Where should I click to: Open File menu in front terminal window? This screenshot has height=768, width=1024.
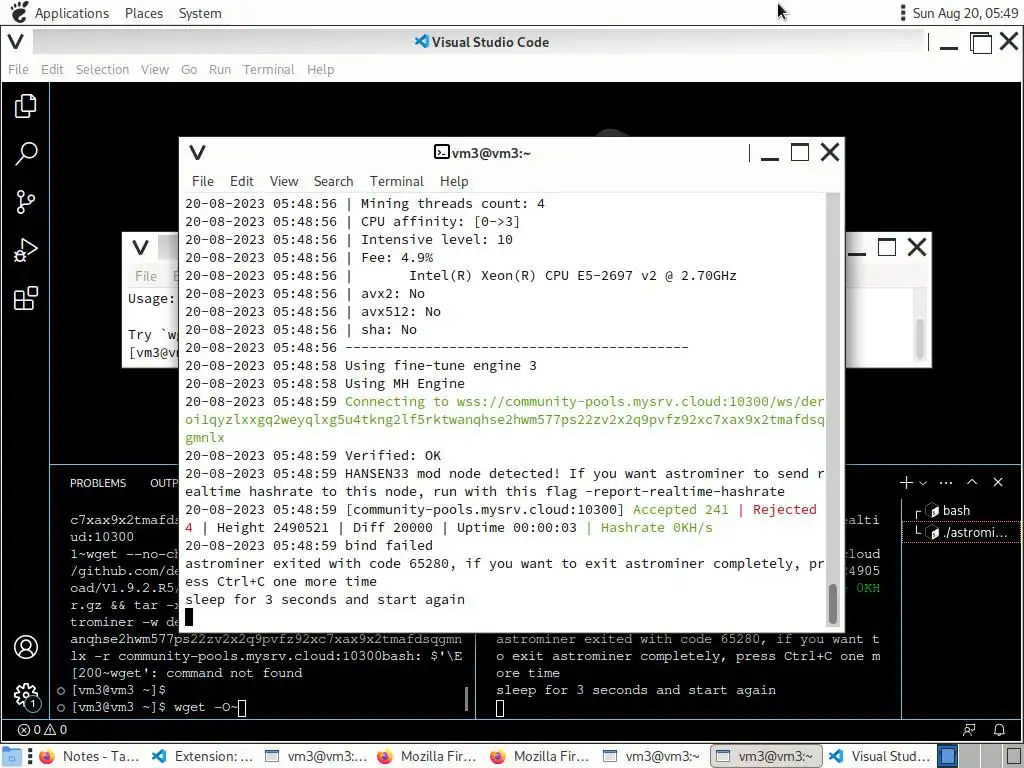(x=202, y=182)
